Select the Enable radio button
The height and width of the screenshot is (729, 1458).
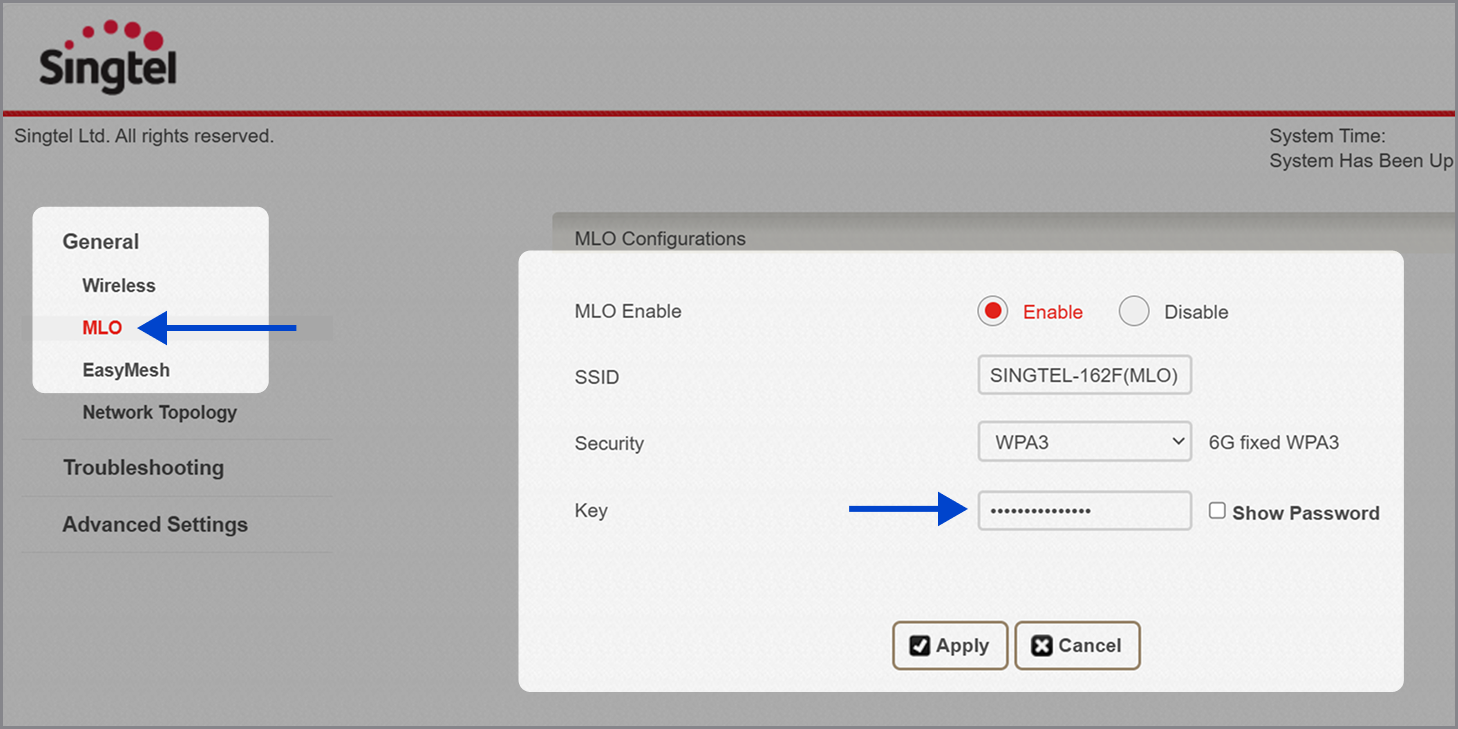coord(993,311)
